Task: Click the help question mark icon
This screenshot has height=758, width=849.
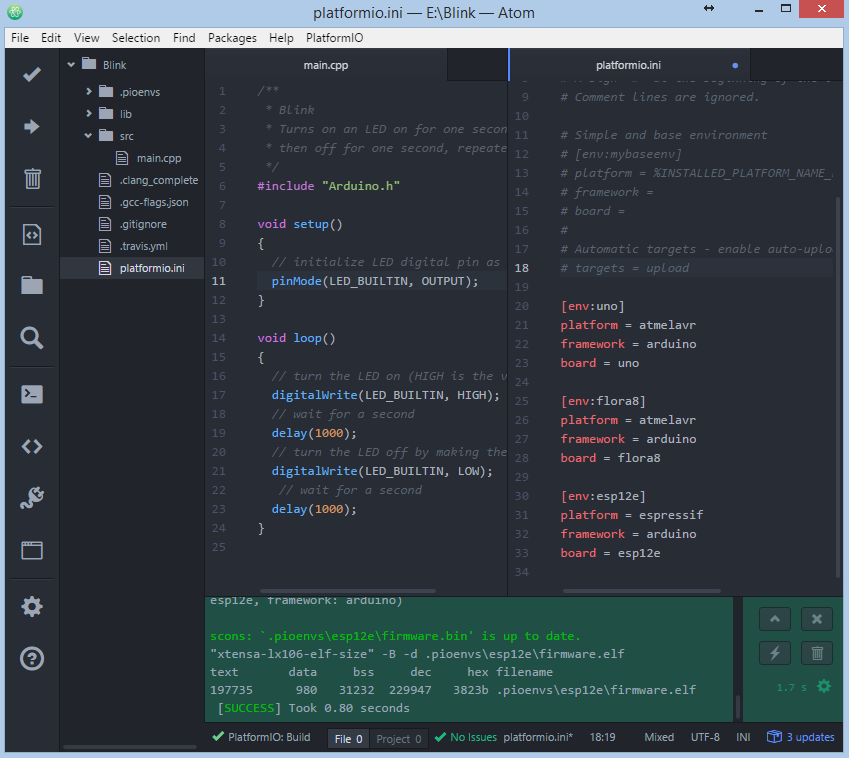Action: [32, 659]
